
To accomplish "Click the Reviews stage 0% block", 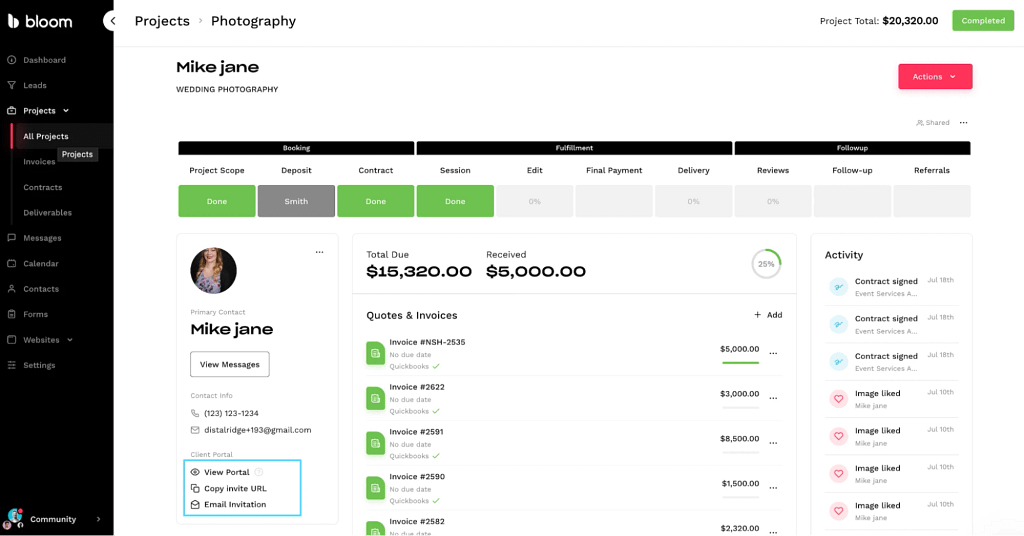I will (773, 201).
